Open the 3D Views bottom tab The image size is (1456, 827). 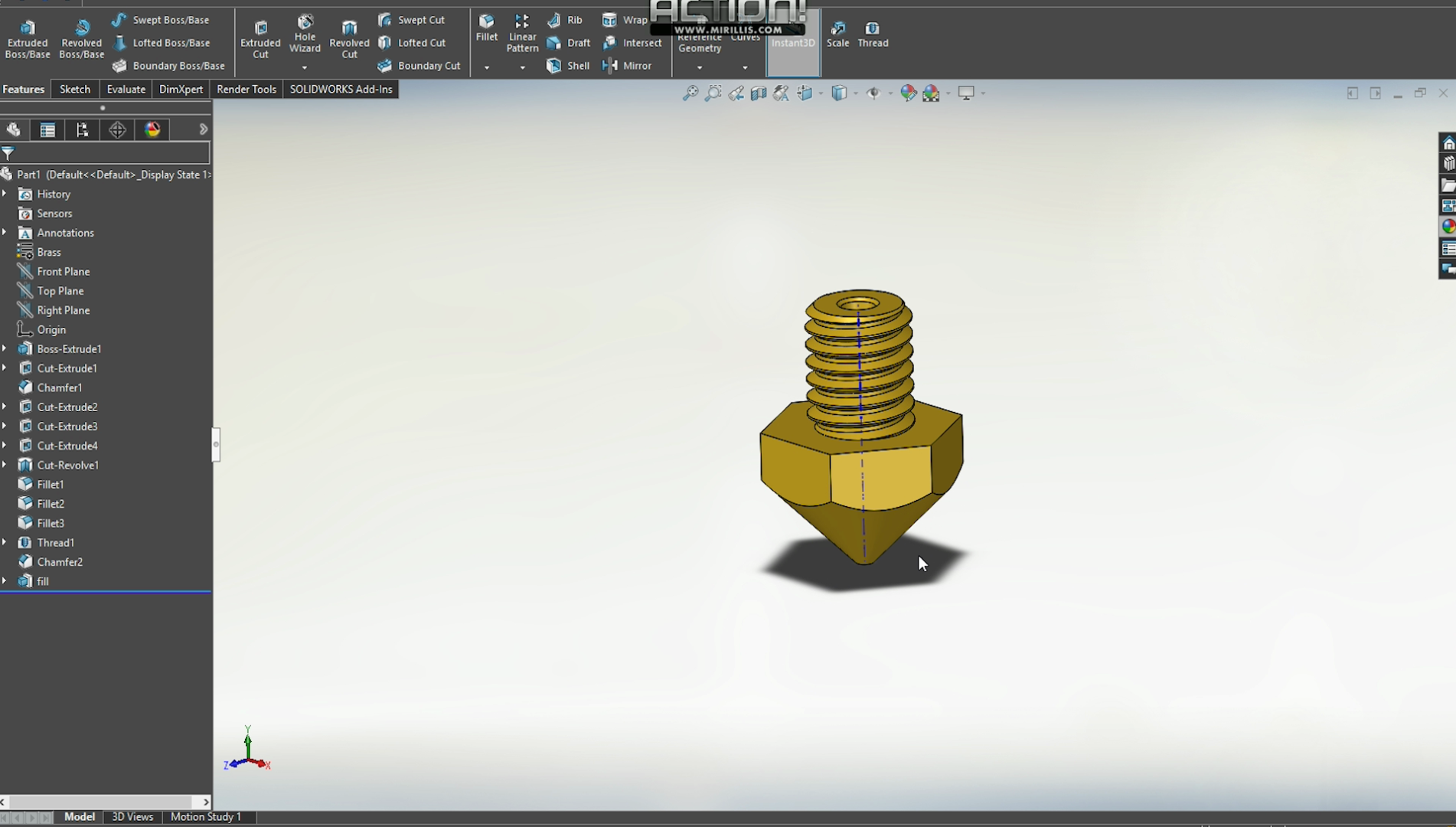click(x=132, y=817)
